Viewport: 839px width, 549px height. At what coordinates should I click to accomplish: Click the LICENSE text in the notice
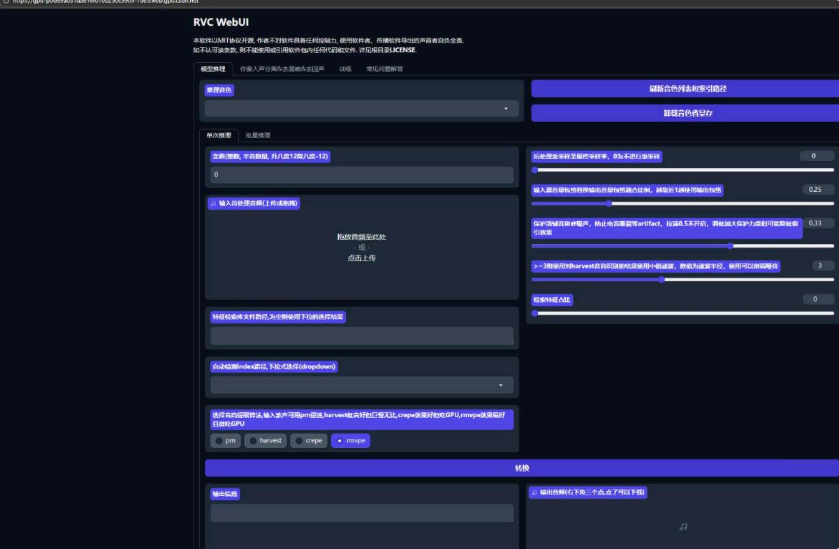(x=402, y=50)
